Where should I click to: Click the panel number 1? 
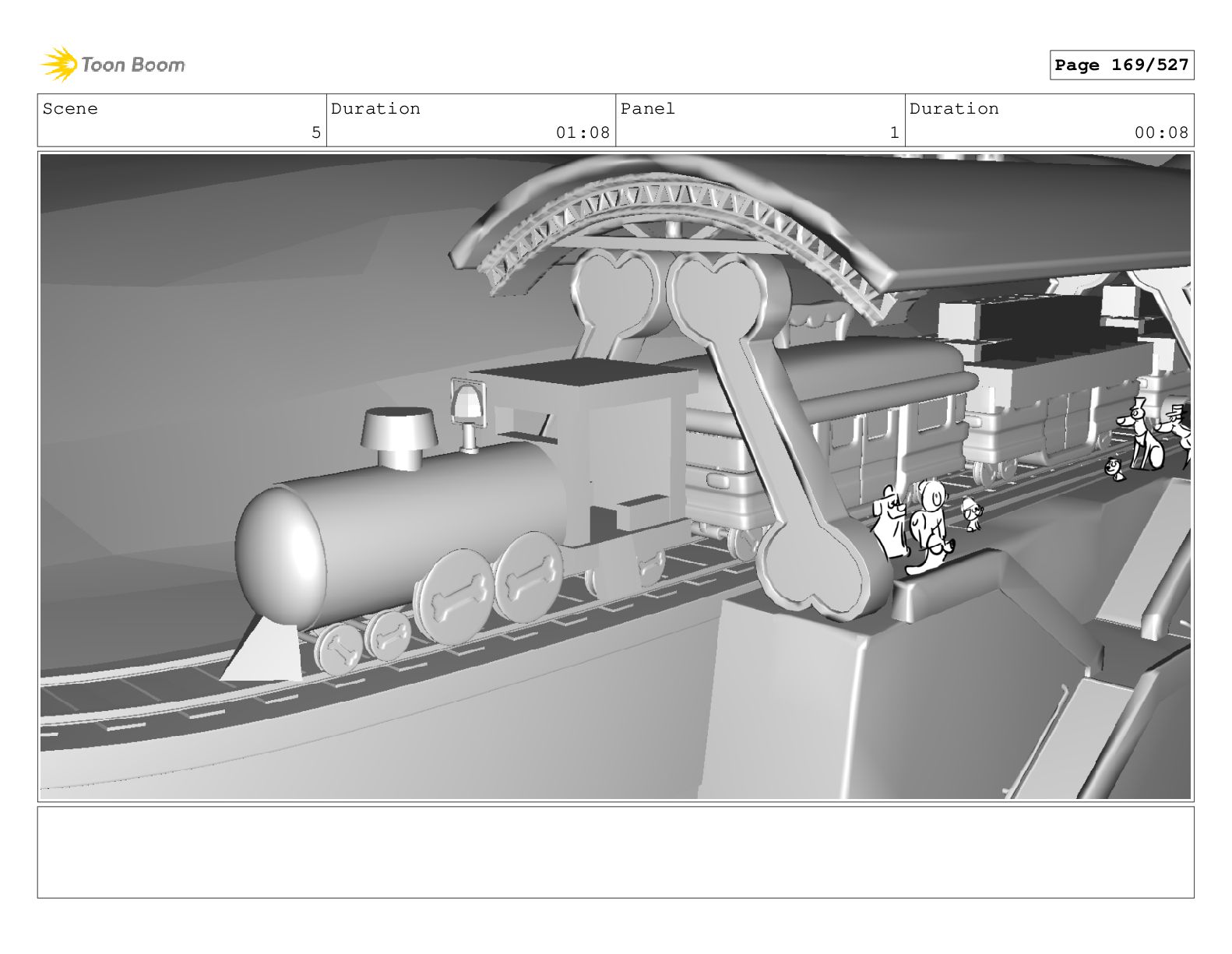pyautogui.click(x=895, y=132)
